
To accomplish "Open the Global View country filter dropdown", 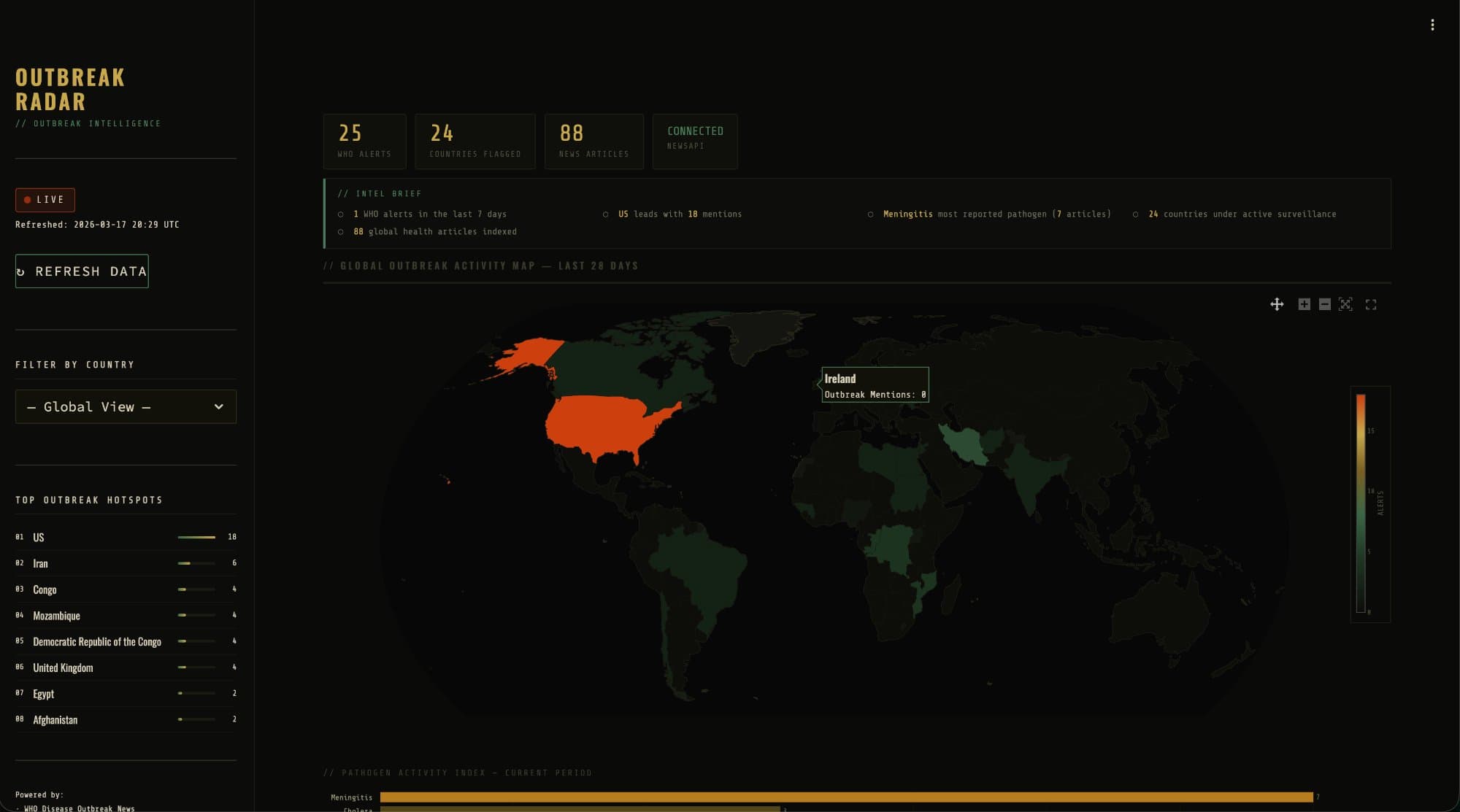I will coord(126,406).
